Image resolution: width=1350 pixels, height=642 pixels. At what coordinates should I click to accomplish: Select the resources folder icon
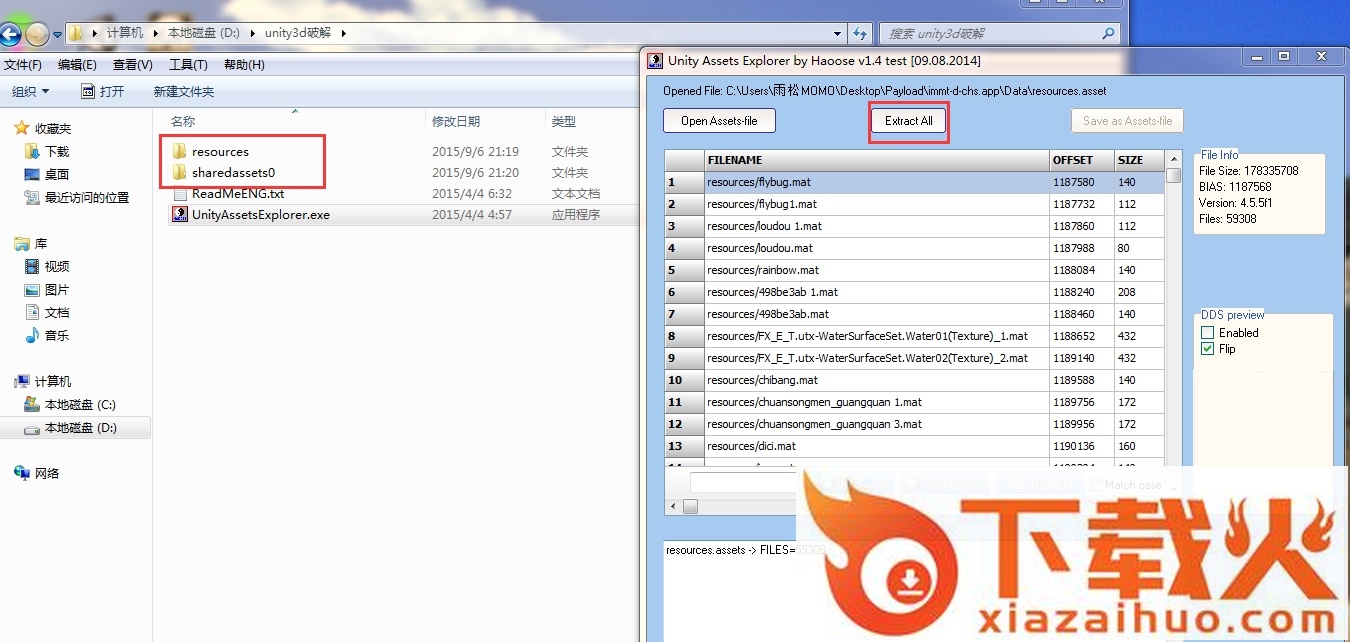tap(180, 151)
